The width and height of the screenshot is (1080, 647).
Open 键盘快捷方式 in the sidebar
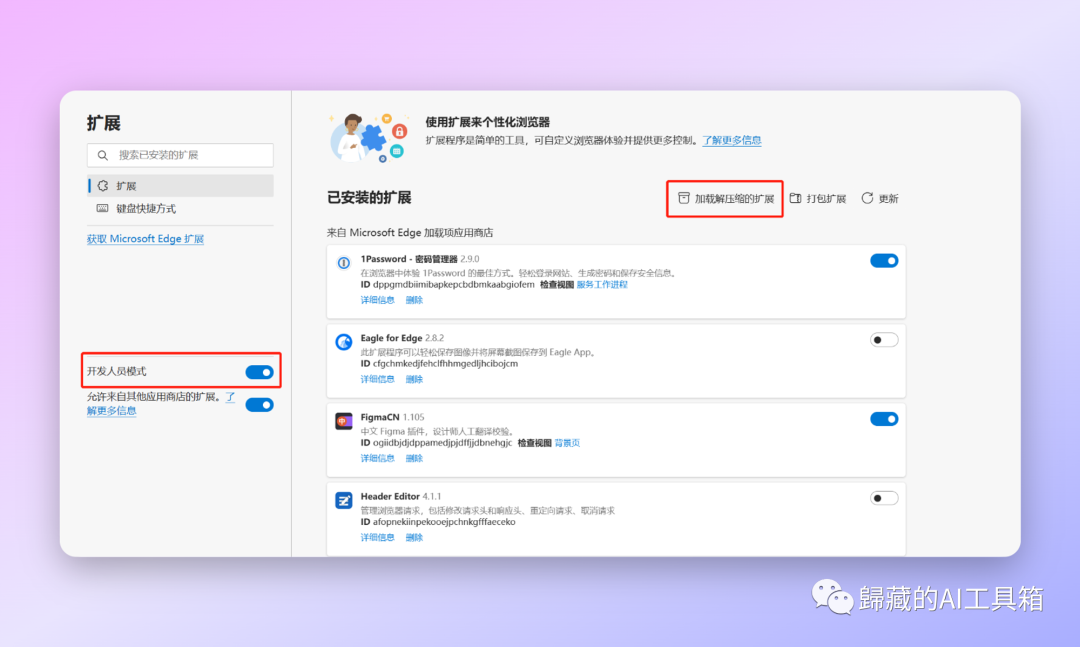180,209
